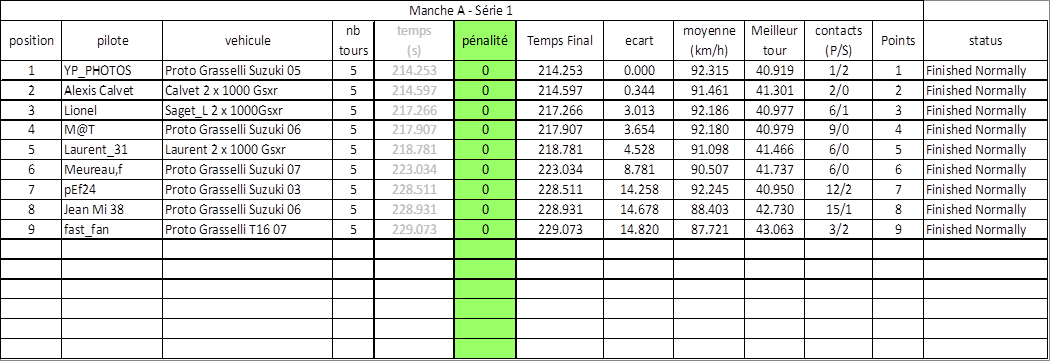Image resolution: width=1050 pixels, height=361 pixels.
Task: Select the contacts cell showing 12/2
Action: point(838,190)
